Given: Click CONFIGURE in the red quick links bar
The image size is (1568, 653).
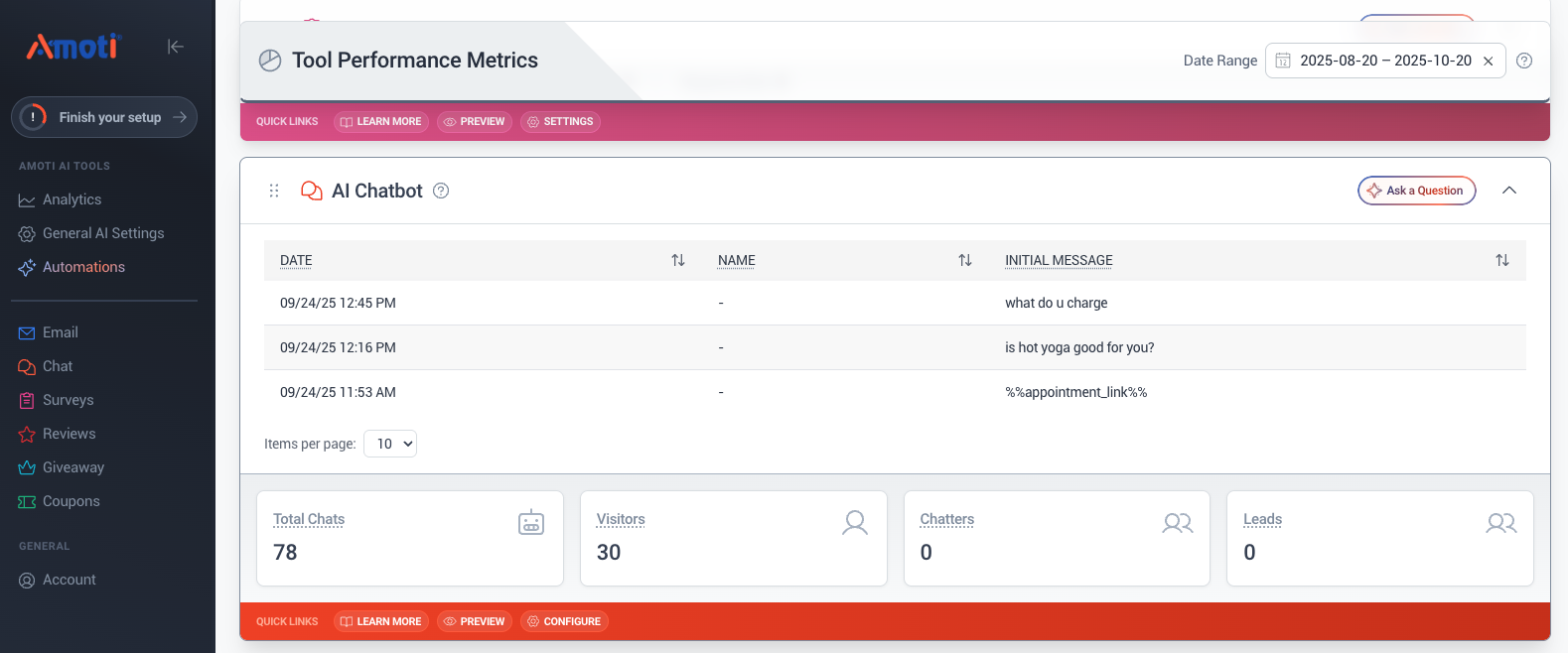Looking at the screenshot, I should [x=564, y=621].
